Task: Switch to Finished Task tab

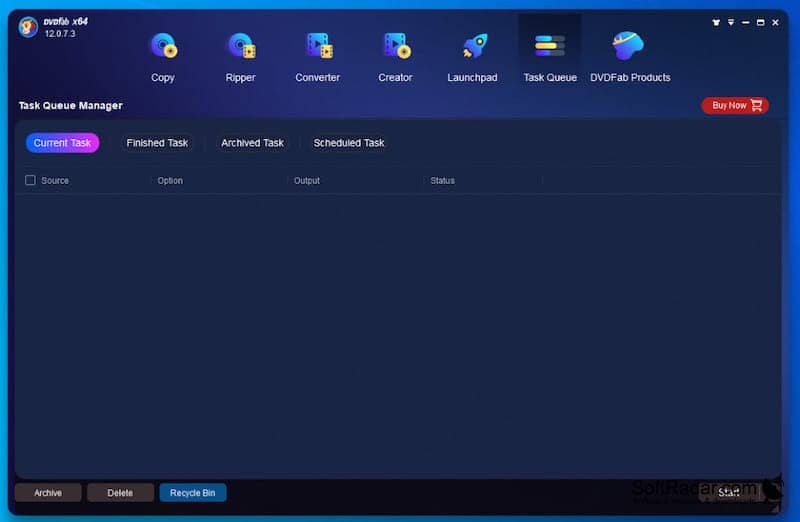Action: click(x=157, y=143)
